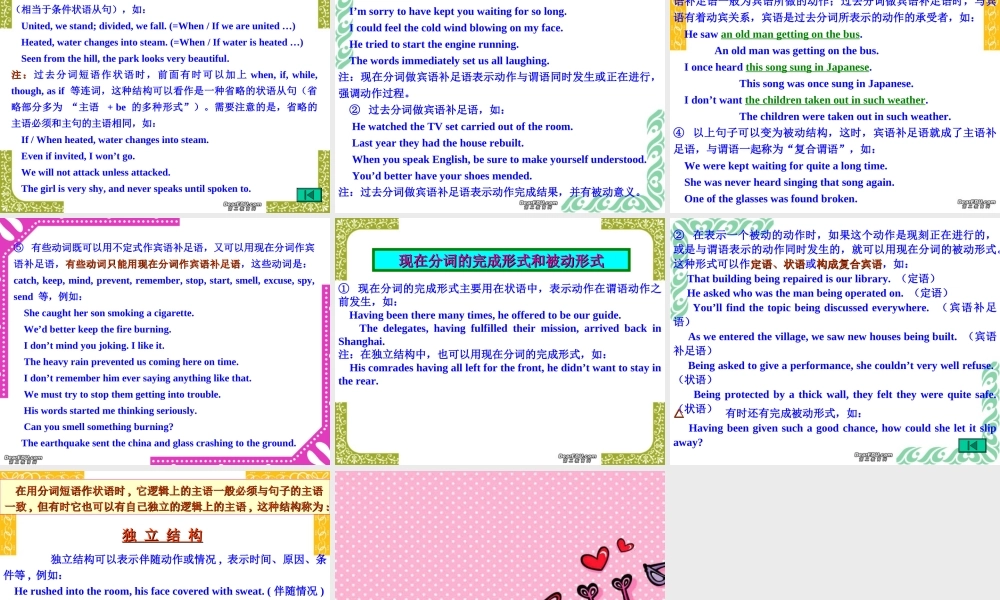Click line 'Being asked to give a performance'
This screenshot has height=600, width=1000.
[841, 366]
